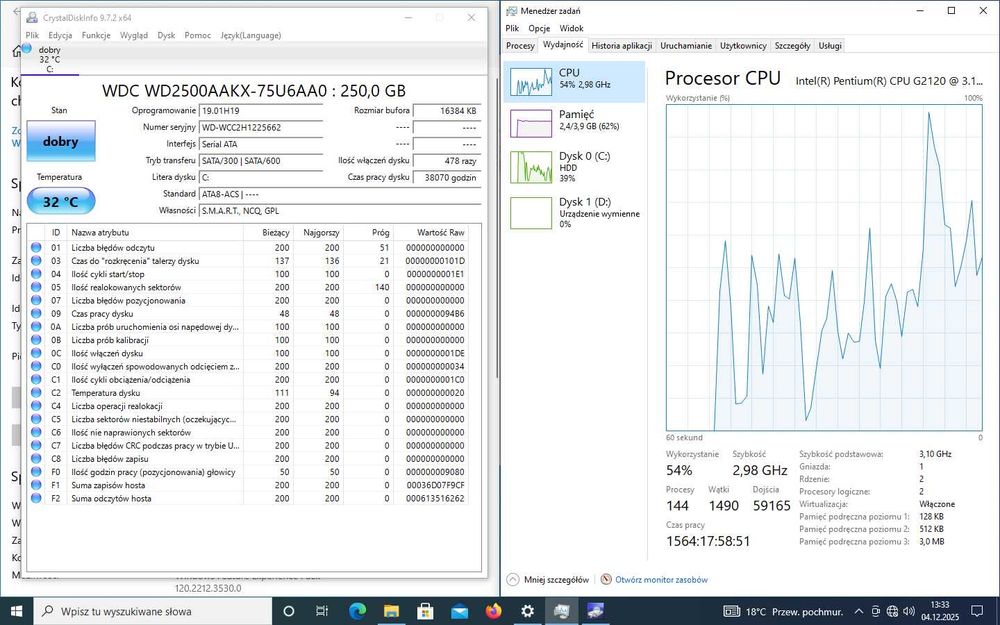Switch to Task Manager taskbar icon
This screenshot has height=625, width=1000.
coord(561,611)
